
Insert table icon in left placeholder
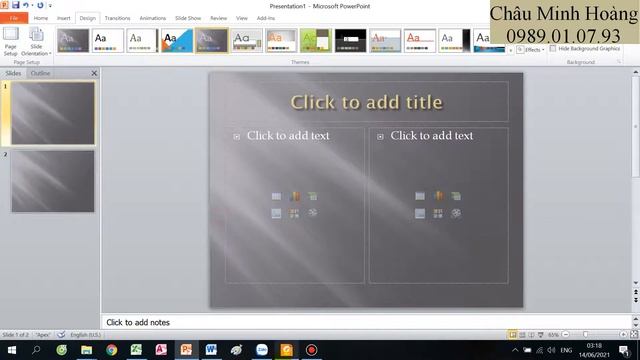[x=276, y=196]
